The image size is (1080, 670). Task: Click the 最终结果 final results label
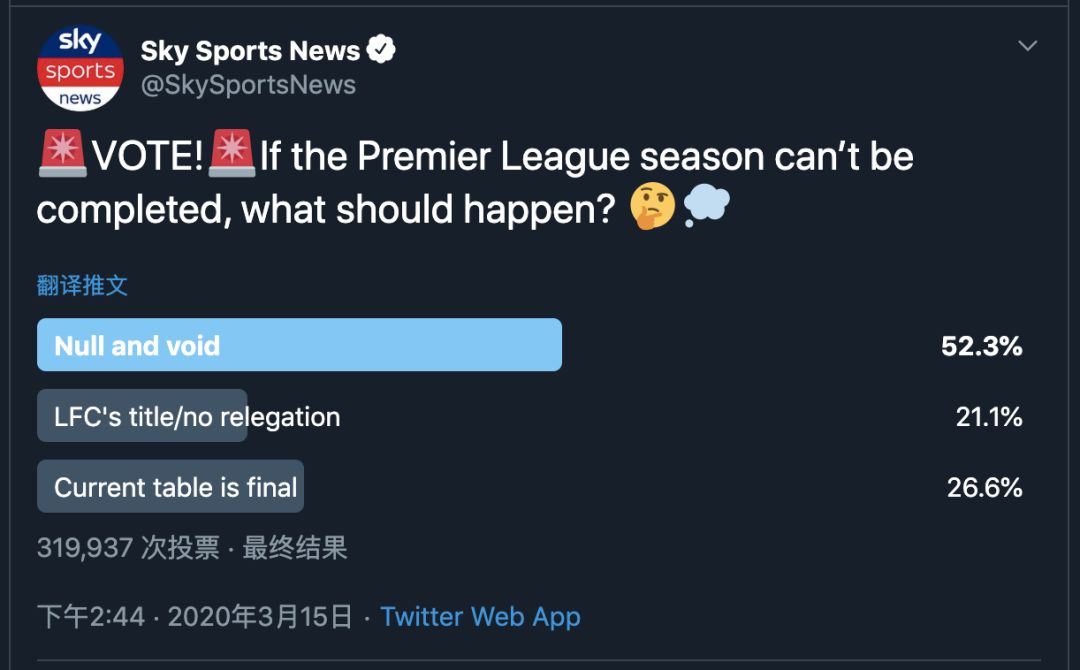tap(295, 547)
